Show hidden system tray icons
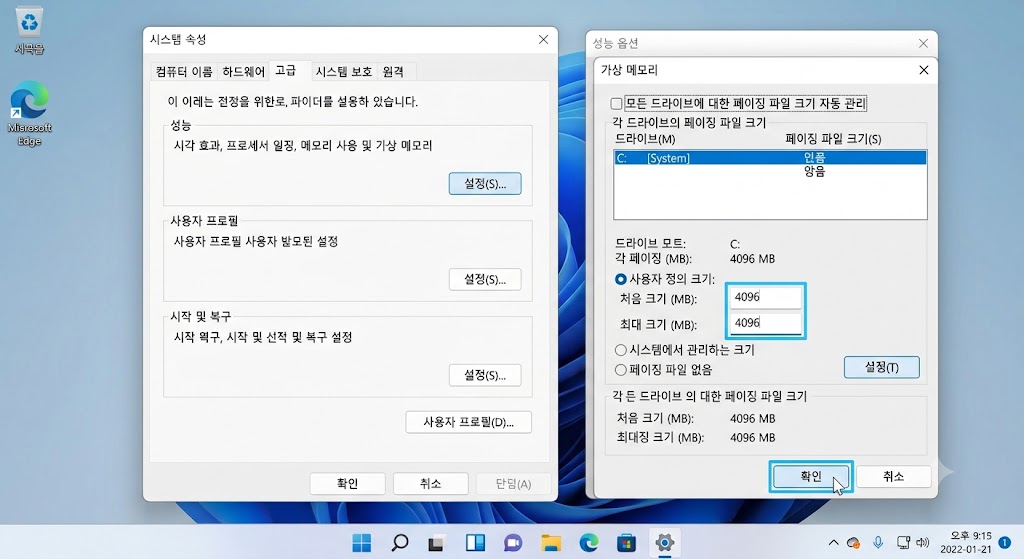 [833, 543]
